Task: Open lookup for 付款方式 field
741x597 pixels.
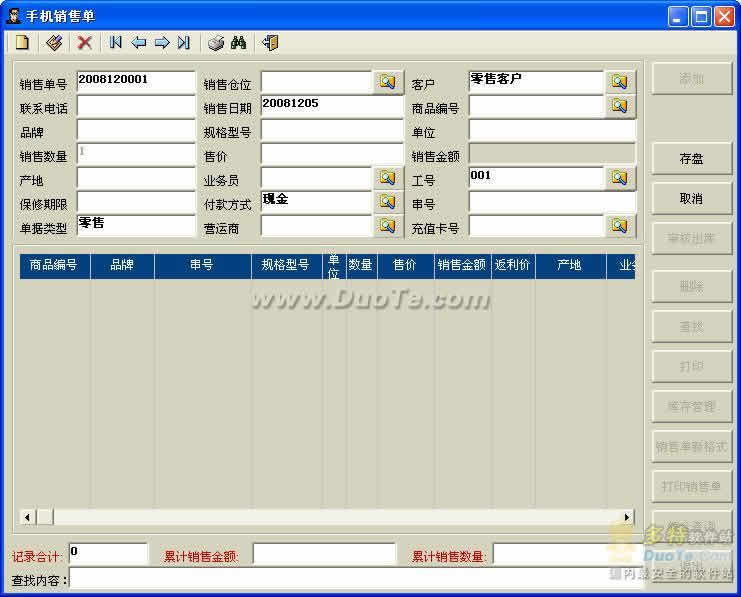Action: [388, 202]
